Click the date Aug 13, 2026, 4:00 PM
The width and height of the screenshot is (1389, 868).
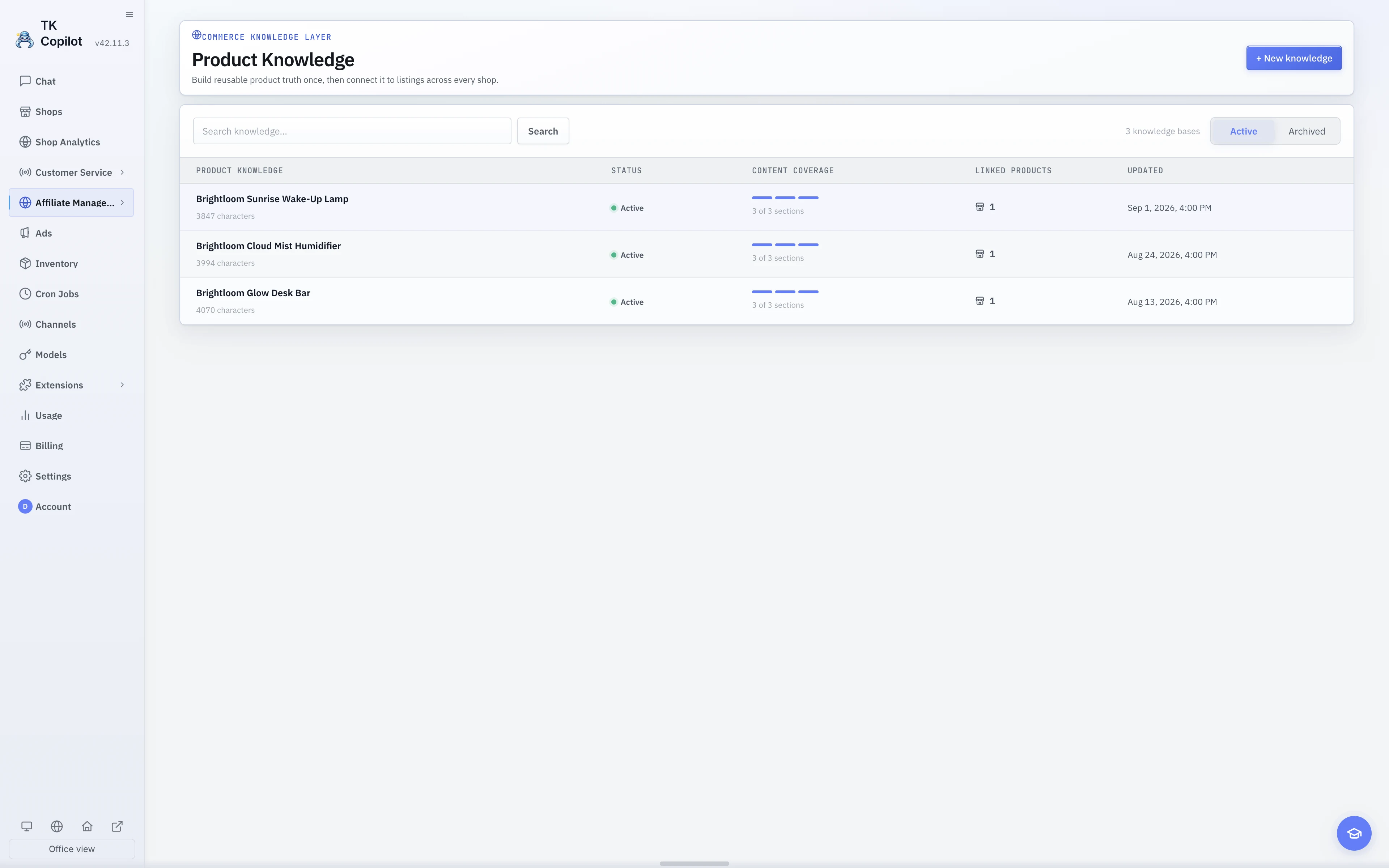click(1172, 302)
